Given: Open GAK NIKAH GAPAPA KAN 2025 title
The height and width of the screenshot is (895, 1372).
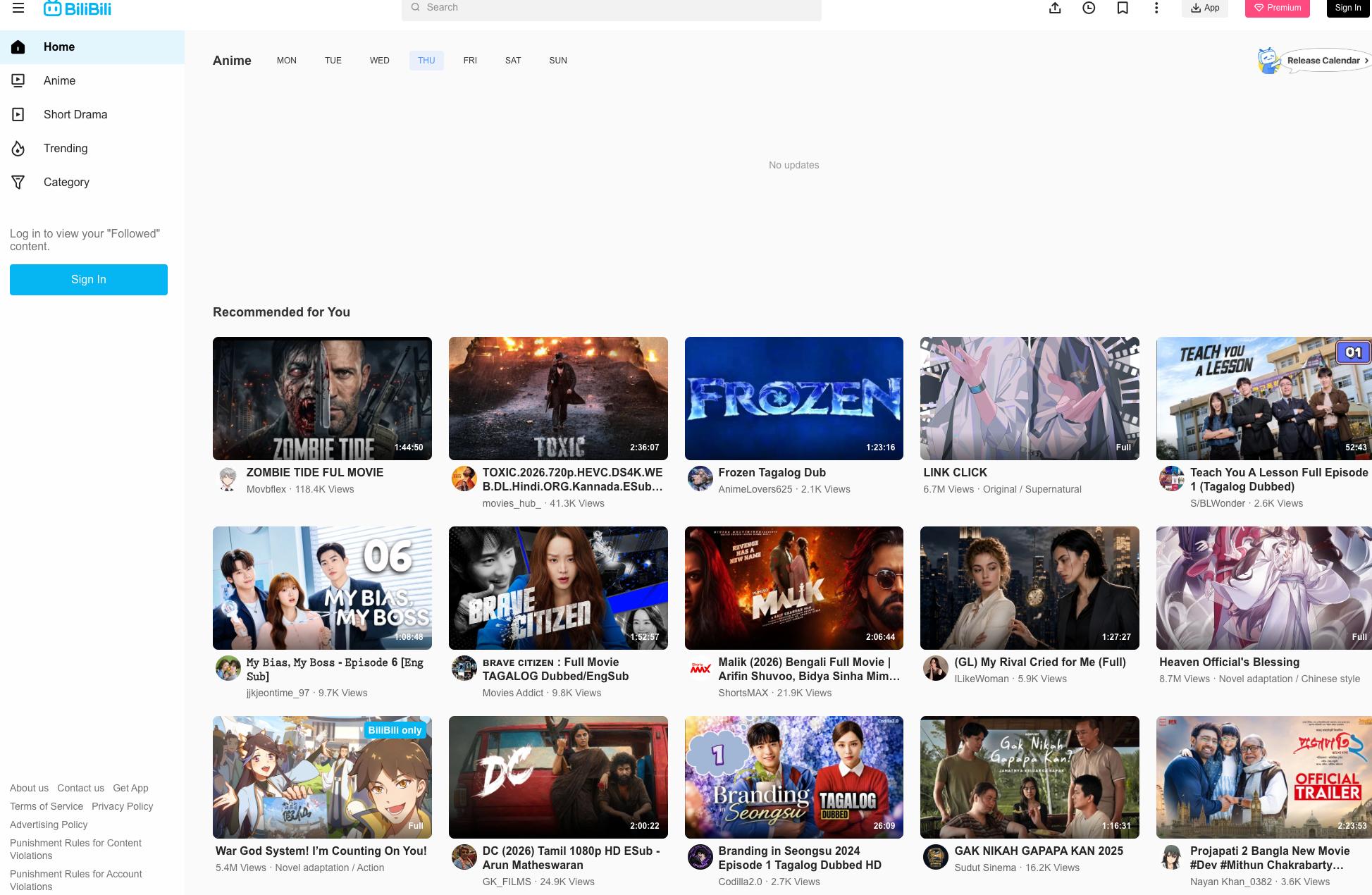Looking at the screenshot, I should (1039, 851).
